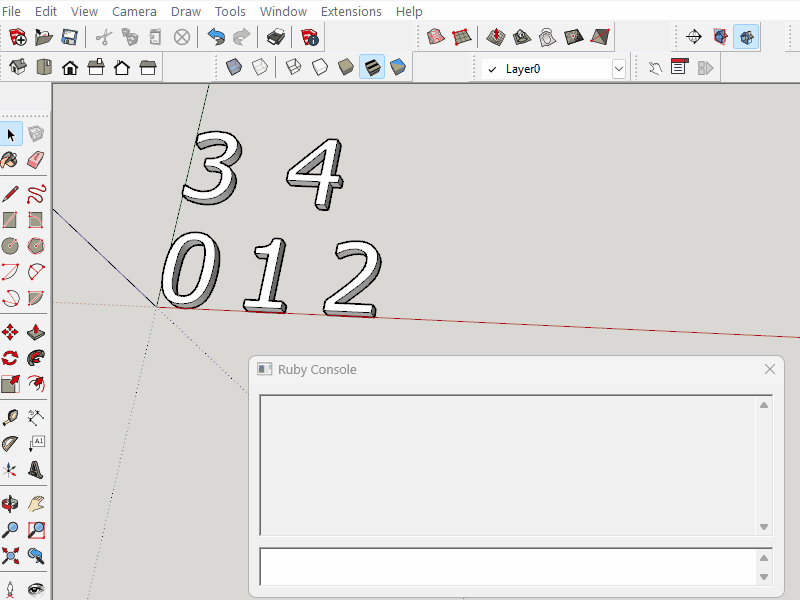Open the Window menu

[283, 11]
